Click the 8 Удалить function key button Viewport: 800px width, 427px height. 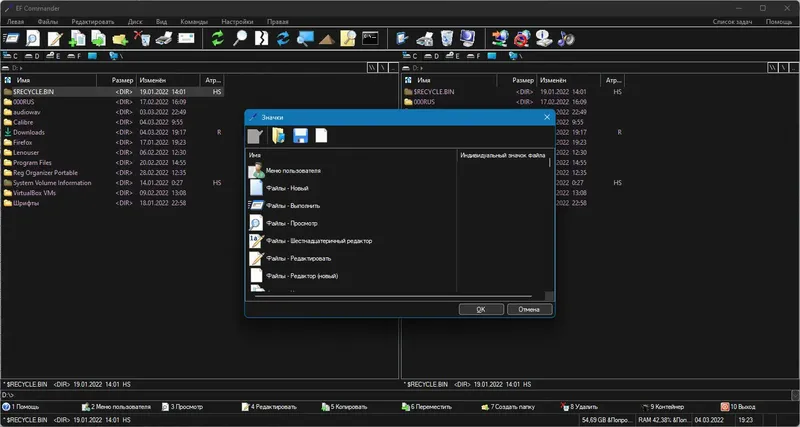579,407
